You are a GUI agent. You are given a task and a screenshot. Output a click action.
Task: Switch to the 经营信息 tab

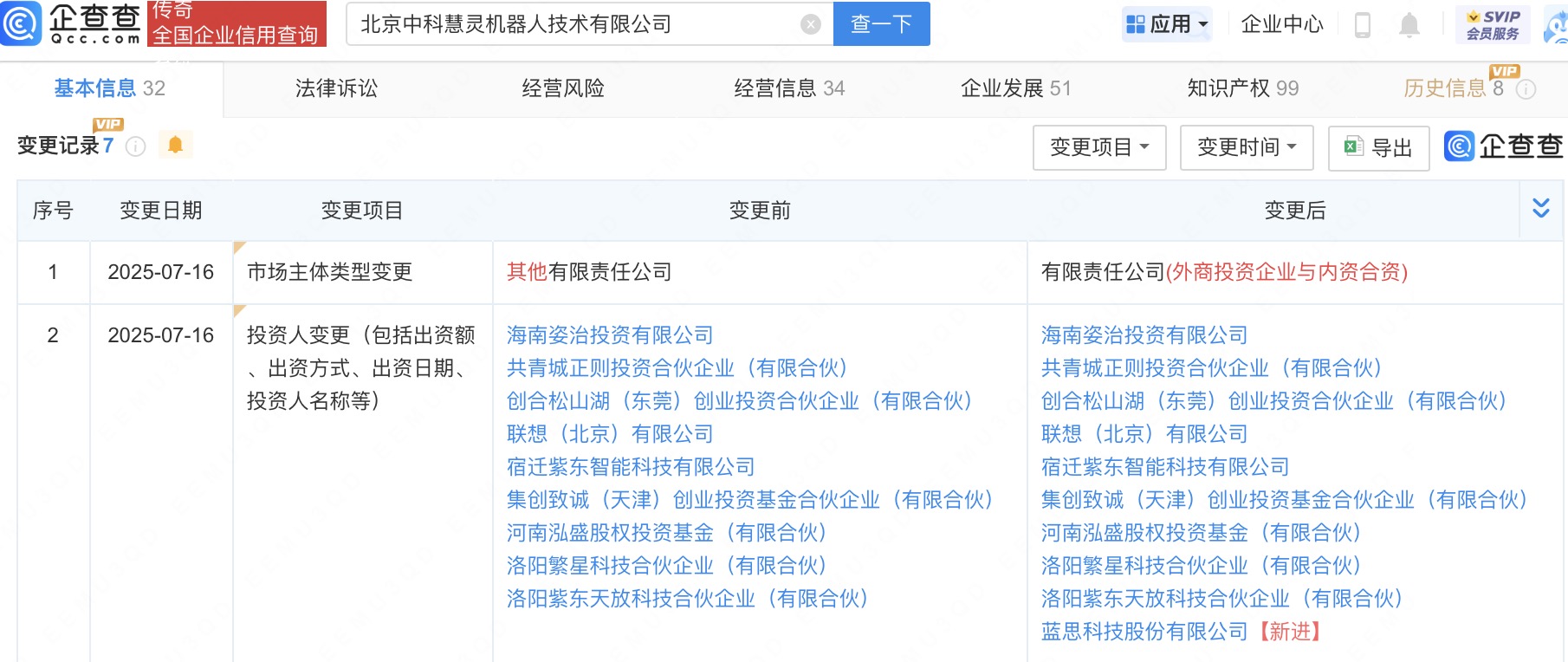[789, 88]
